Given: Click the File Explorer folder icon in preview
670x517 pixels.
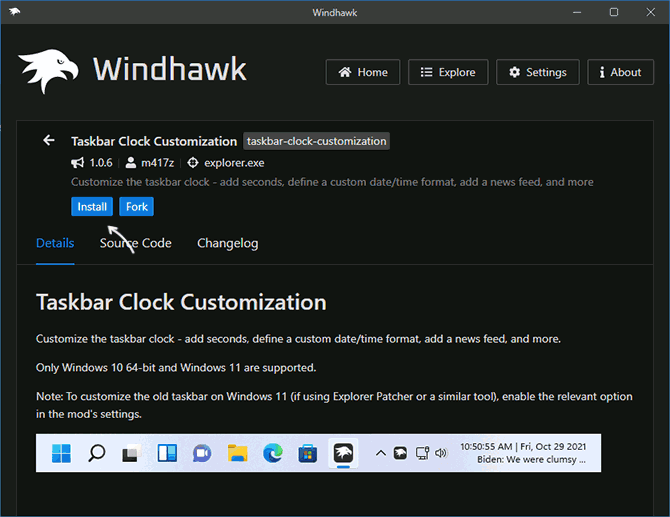Looking at the screenshot, I should point(238,453).
